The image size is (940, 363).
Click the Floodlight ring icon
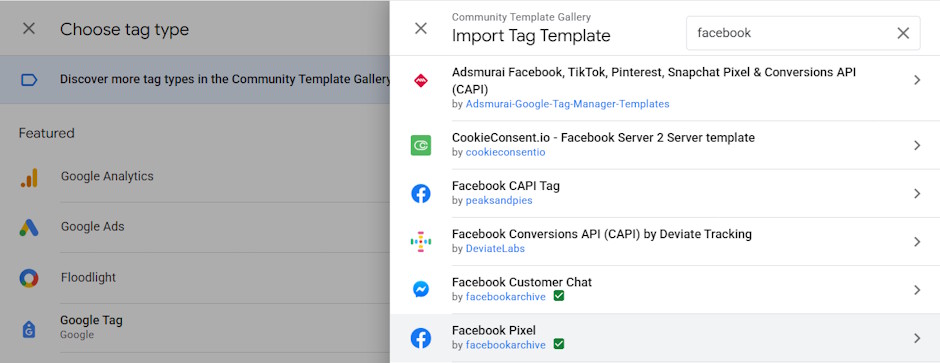pyautogui.click(x=29, y=278)
